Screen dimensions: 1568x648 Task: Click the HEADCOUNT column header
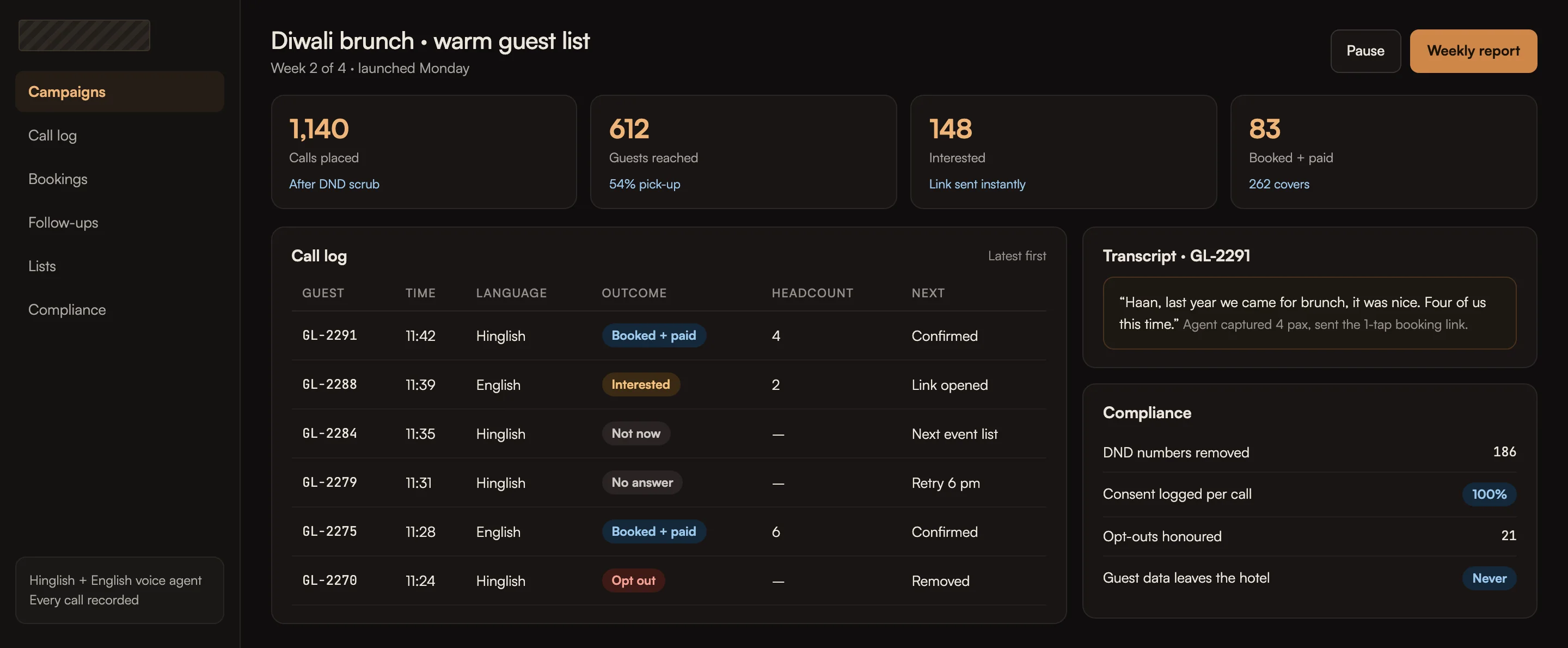(x=812, y=293)
